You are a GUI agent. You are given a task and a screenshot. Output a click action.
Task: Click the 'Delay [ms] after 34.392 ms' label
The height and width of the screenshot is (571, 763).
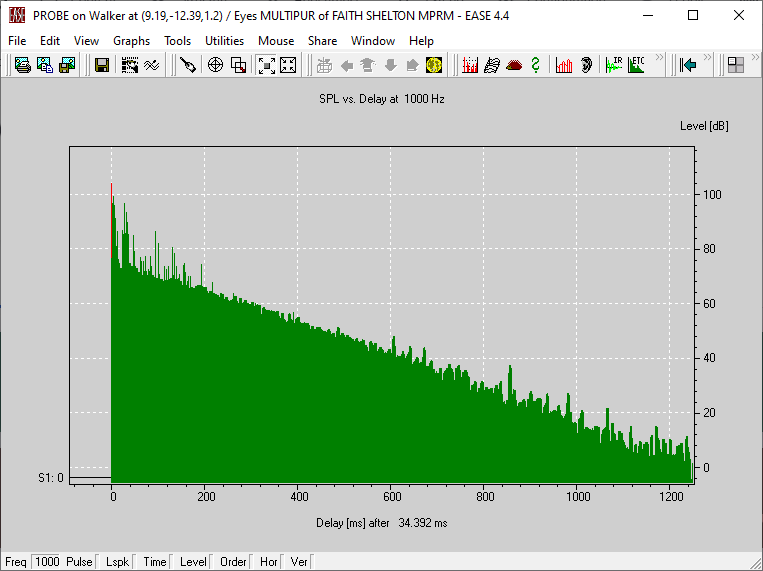382,523
